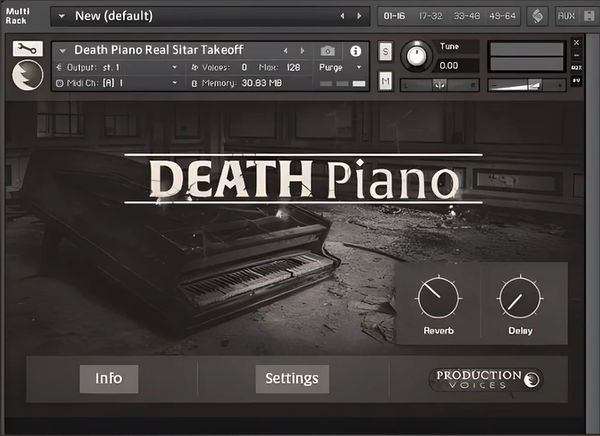The height and width of the screenshot is (436, 600).
Task: Switch to rack page 49-64
Action: coord(502,16)
